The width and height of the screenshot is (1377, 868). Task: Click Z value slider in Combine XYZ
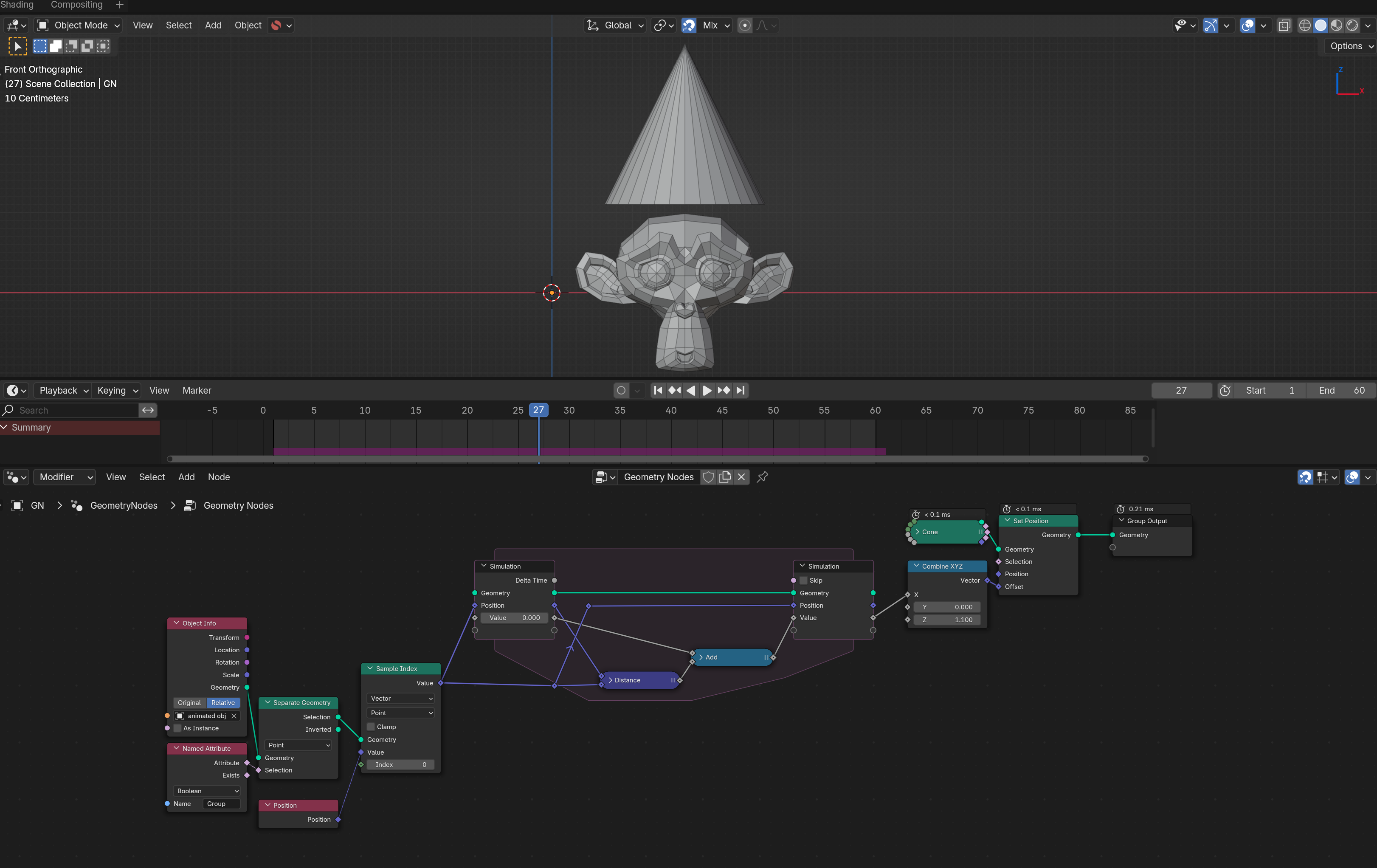tap(947, 619)
